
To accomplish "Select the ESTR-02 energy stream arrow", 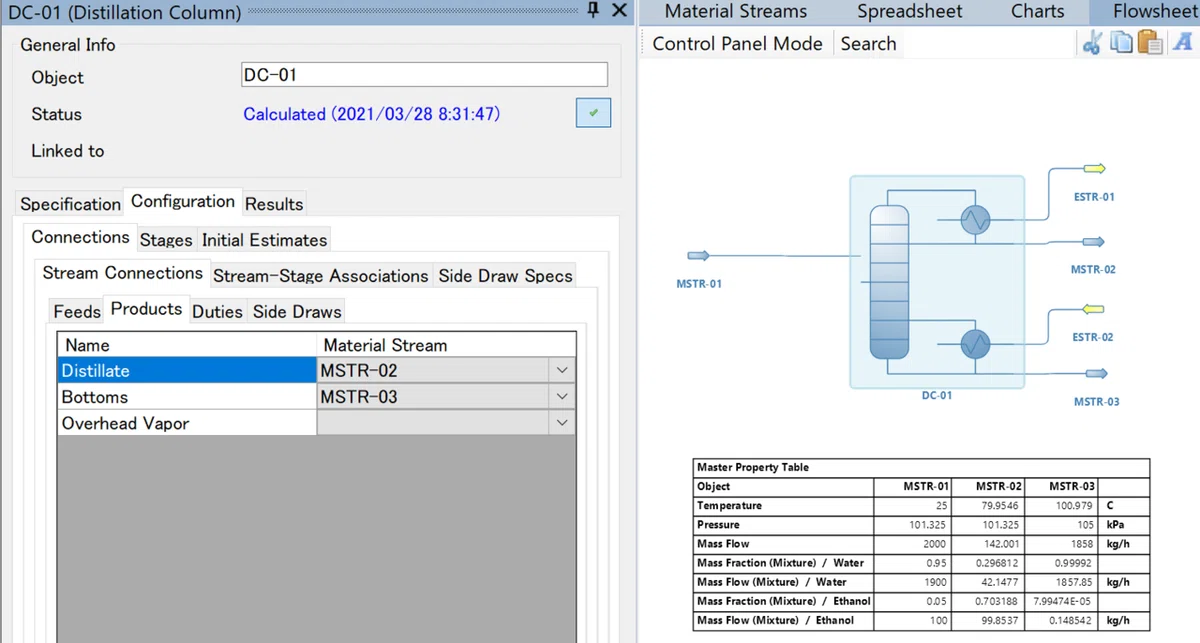I will coord(1093,308).
